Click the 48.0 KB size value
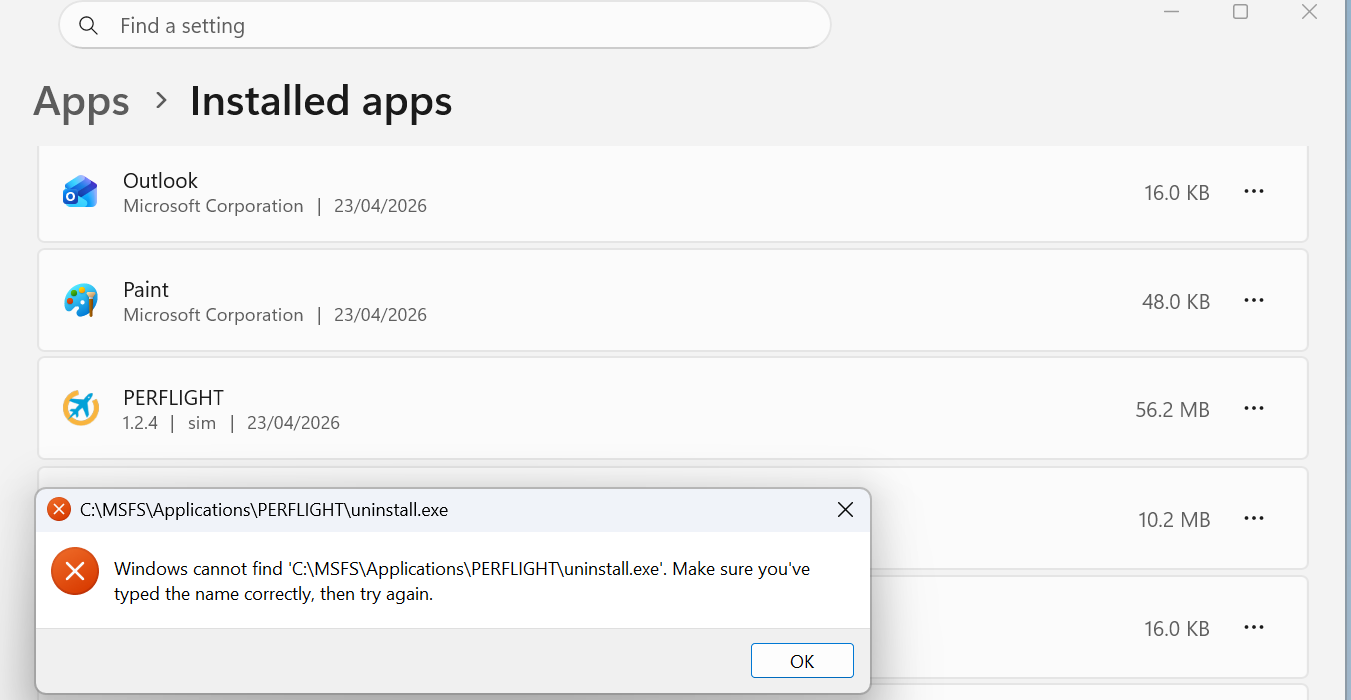Screen dimensions: 1351x700 (x=1176, y=301)
